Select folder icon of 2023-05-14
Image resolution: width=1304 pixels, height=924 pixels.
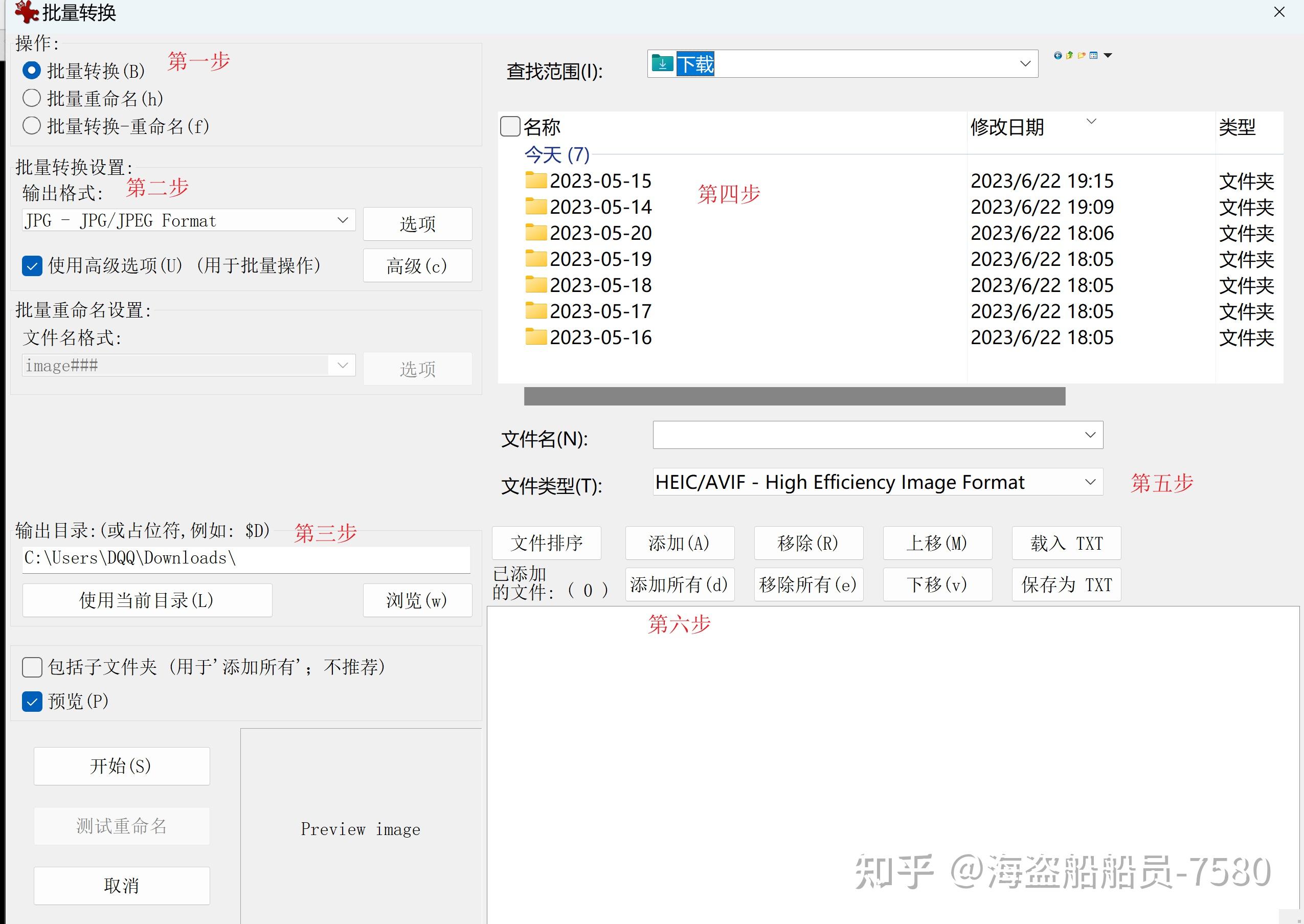click(535, 207)
